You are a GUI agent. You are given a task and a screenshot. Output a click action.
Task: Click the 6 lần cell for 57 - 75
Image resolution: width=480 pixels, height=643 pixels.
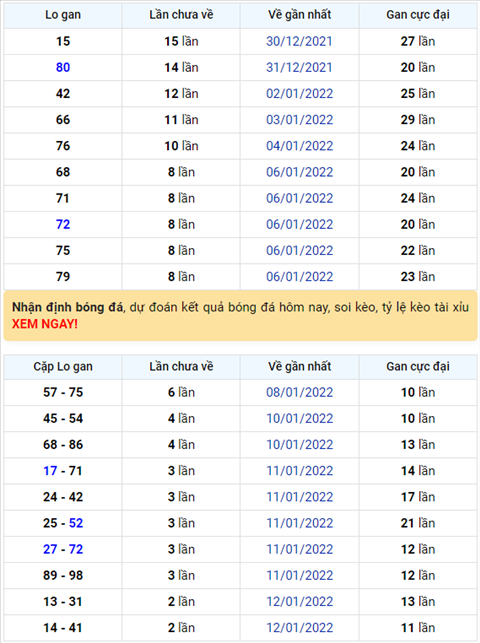pos(181,392)
